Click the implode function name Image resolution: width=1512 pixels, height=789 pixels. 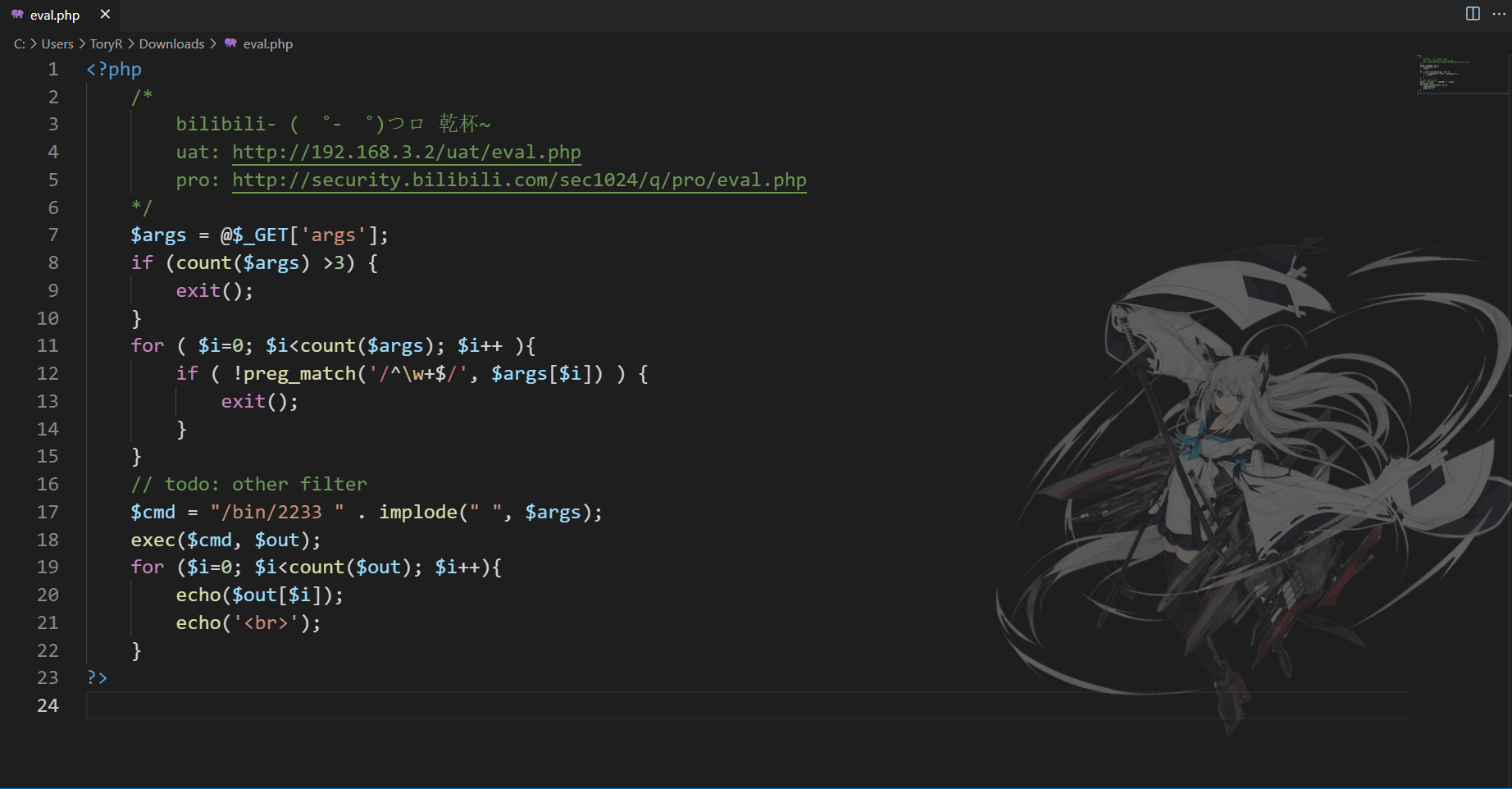pyautogui.click(x=418, y=513)
